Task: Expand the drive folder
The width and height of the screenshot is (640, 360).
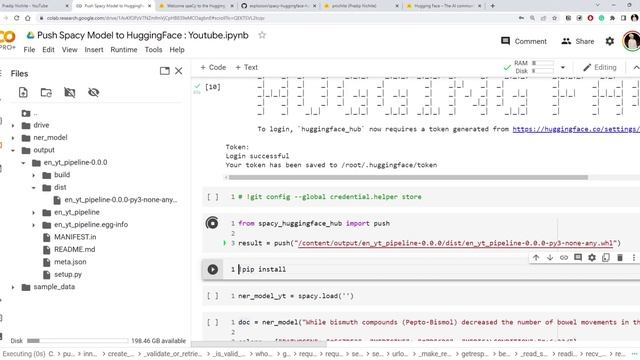Action: tap(13, 126)
